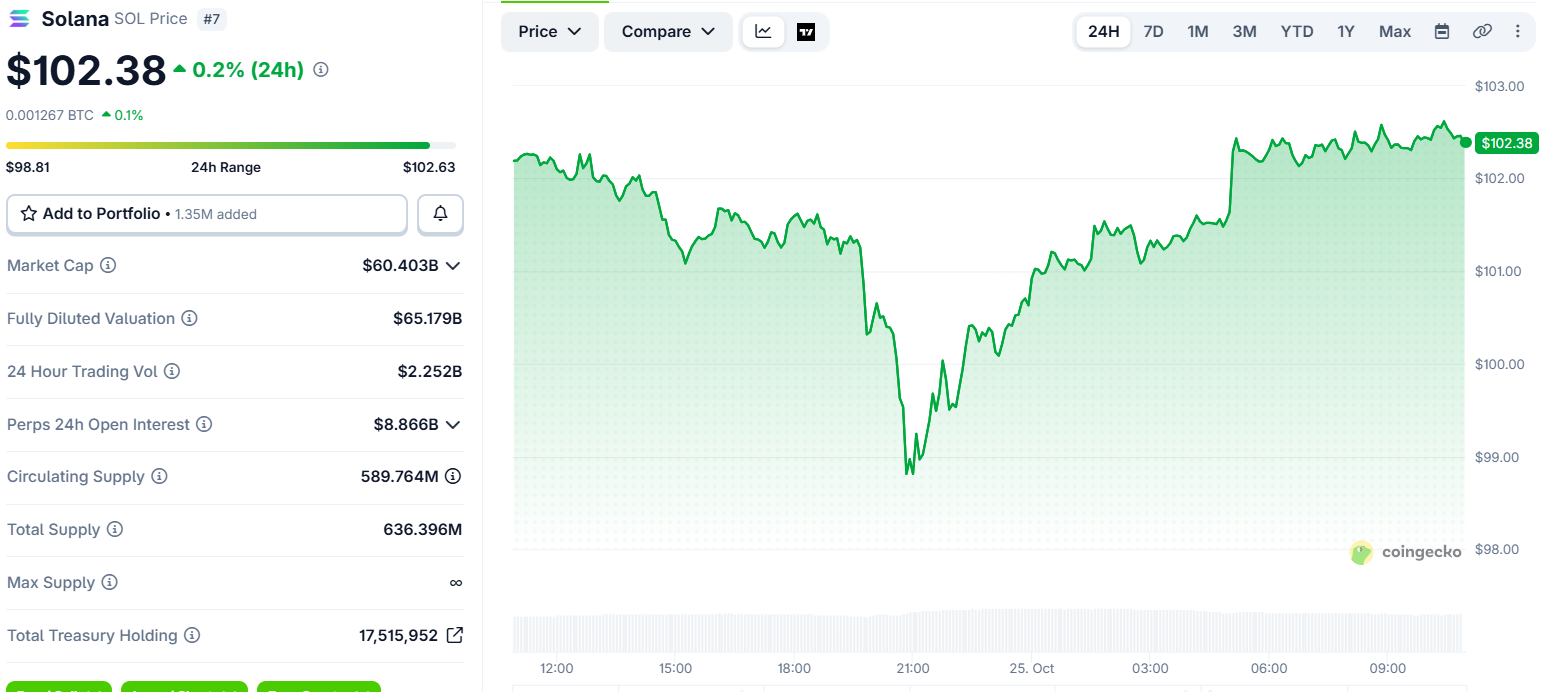Switch to TradingView chart icon

click(x=806, y=32)
